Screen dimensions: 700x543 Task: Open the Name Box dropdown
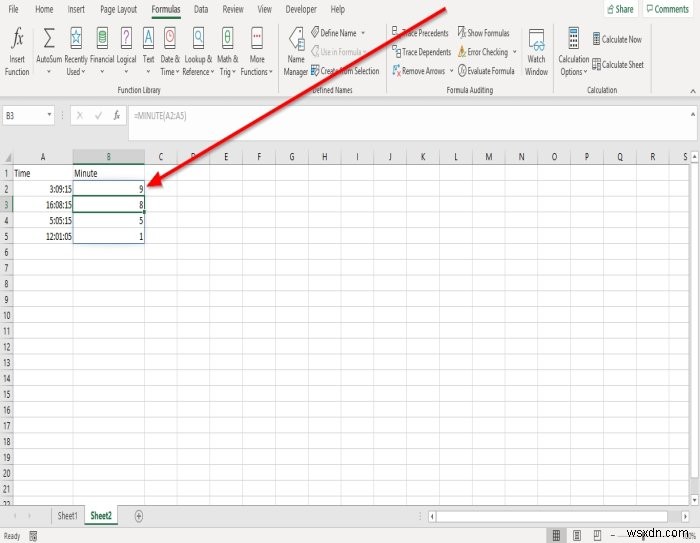pyautogui.click(x=49, y=115)
